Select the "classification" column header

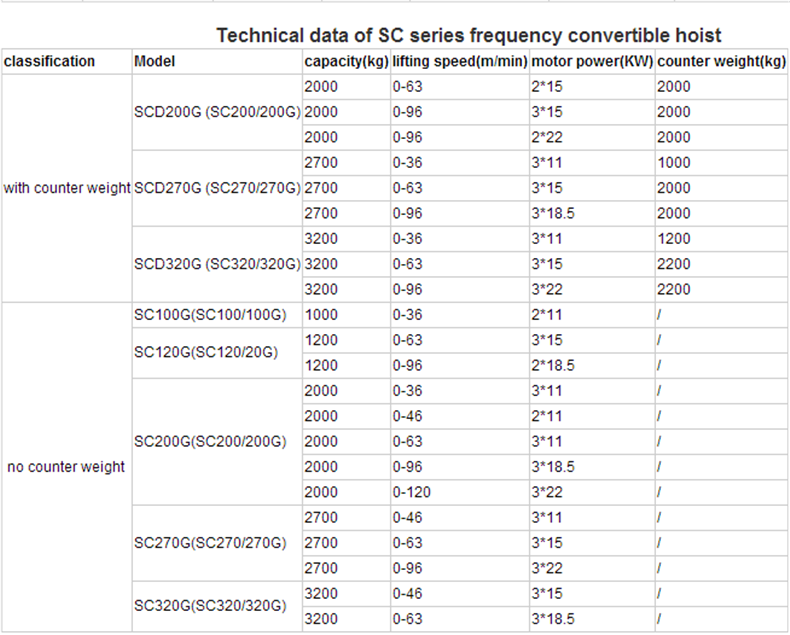[50, 61]
